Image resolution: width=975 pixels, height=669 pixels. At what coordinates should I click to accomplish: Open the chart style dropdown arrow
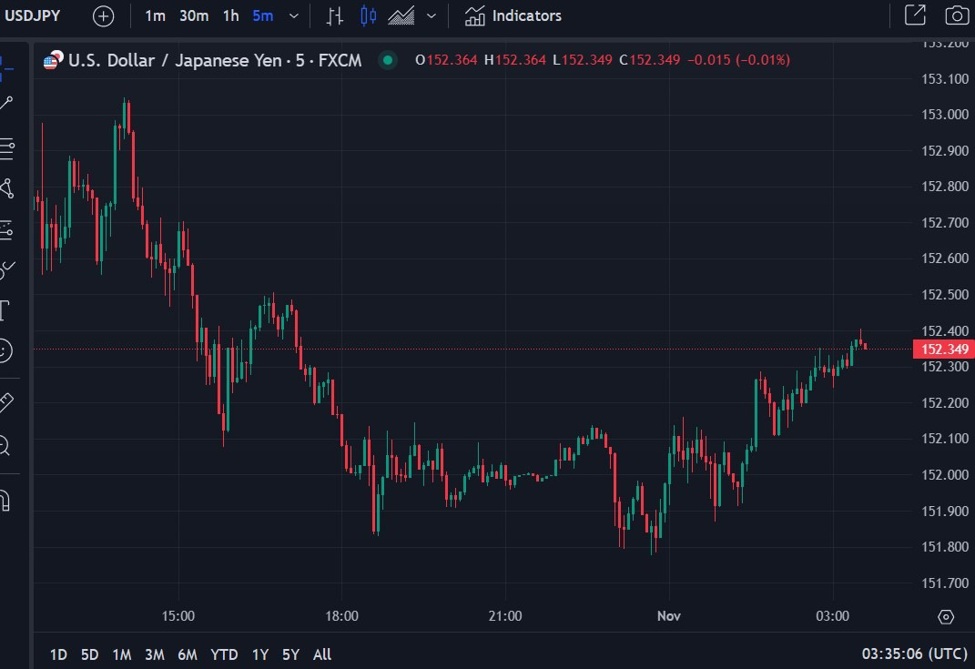tap(430, 16)
